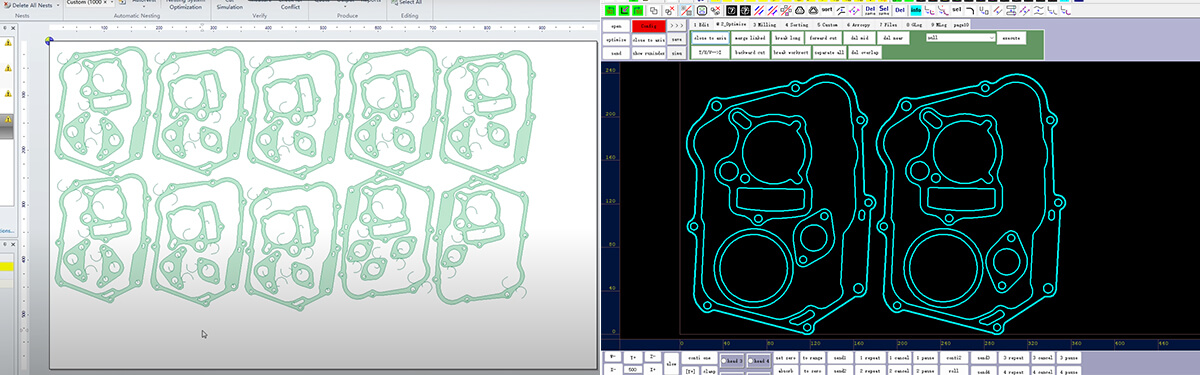Viewport: 1200px width, 375px height.
Task: Click the conti one button
Action: tap(698, 358)
